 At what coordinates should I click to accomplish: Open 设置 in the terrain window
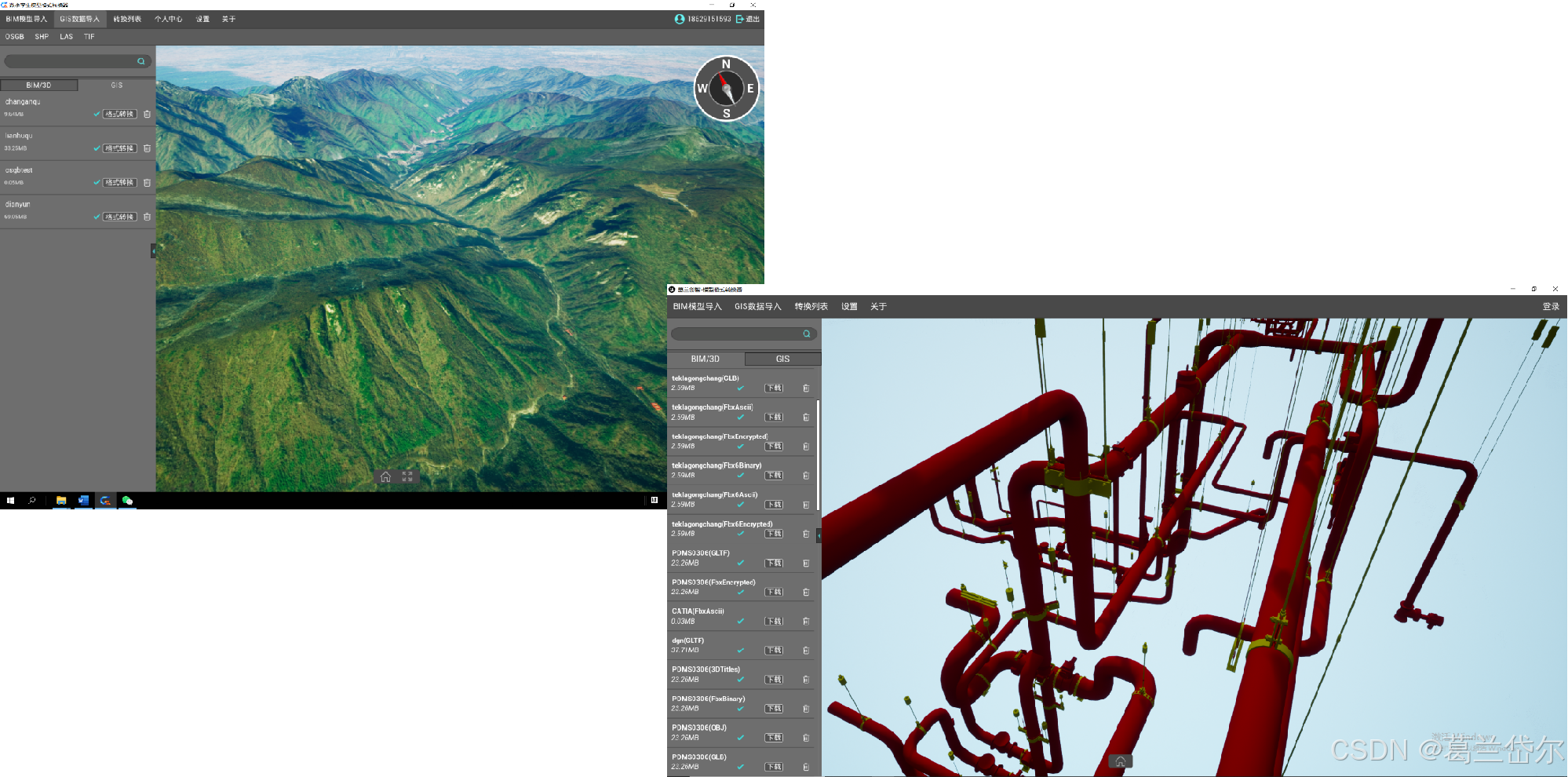(202, 19)
